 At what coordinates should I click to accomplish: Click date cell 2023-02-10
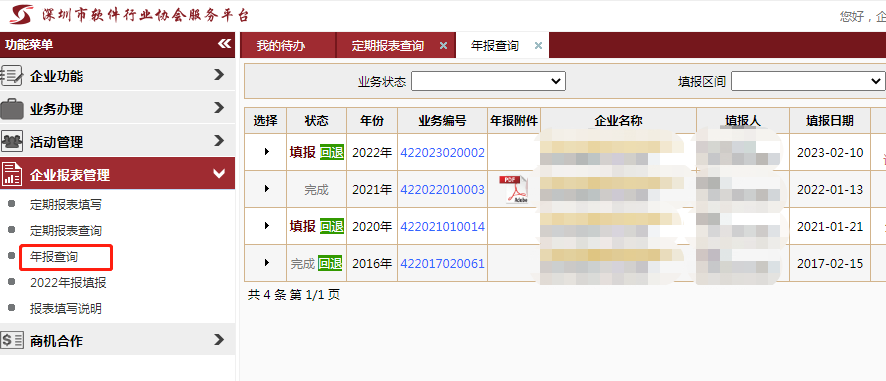[829, 153]
